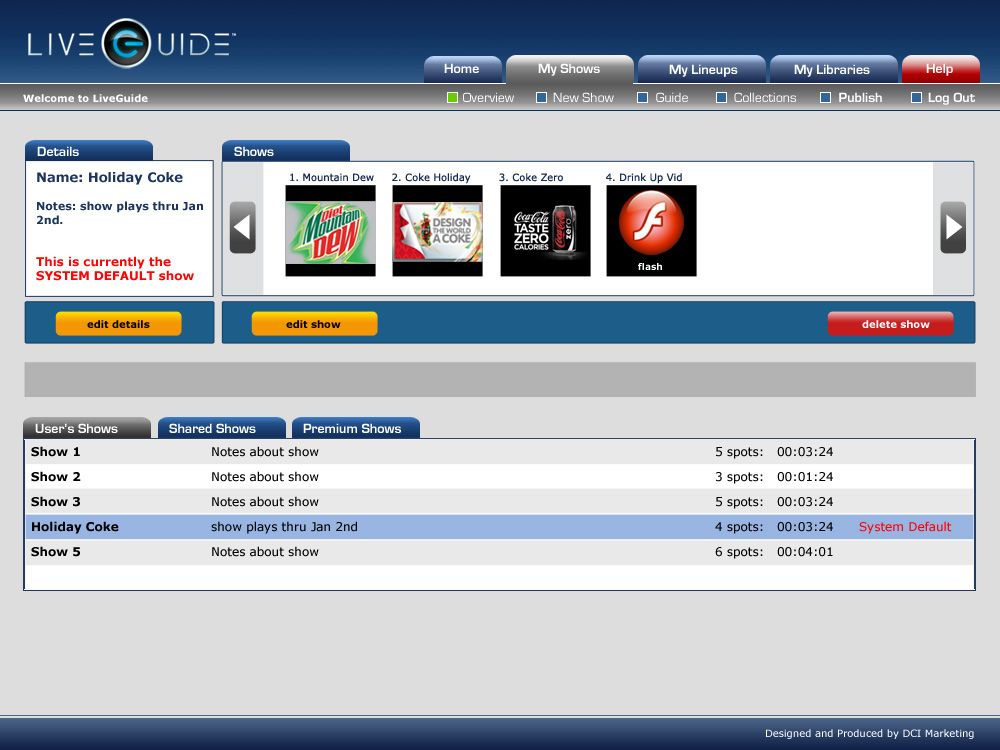Choose the Coke Zero spot thumbnail
1000x750 pixels.
coord(545,231)
